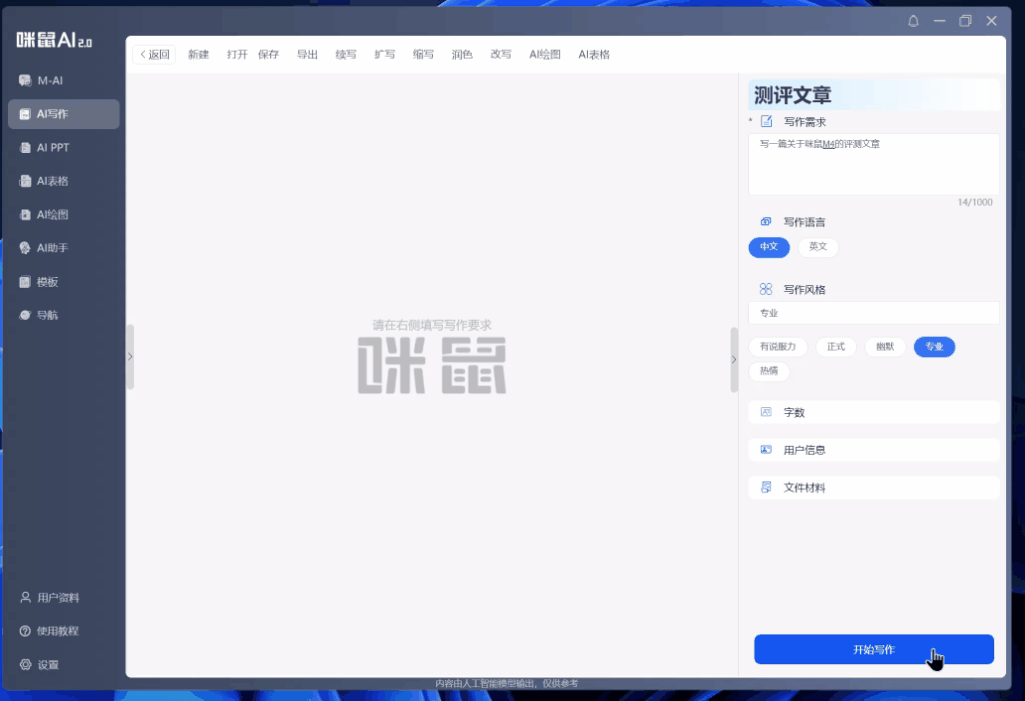Open AI PPT from the sidebar

26,147
